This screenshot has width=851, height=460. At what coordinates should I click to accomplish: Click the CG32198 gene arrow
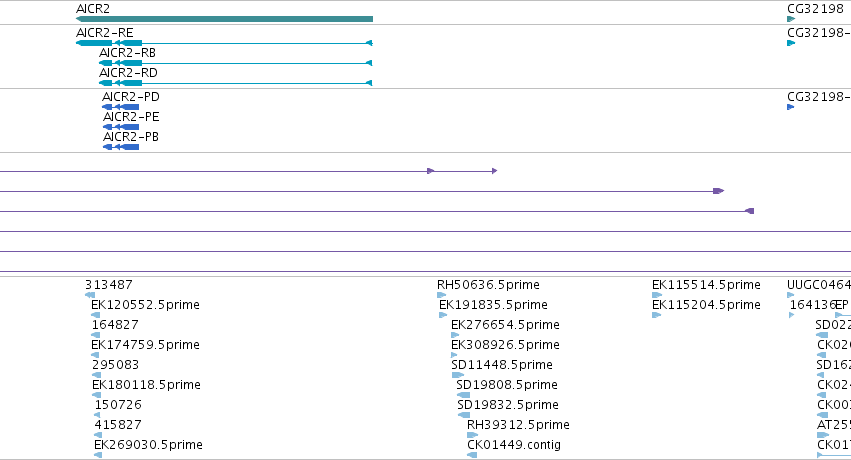tap(791, 19)
